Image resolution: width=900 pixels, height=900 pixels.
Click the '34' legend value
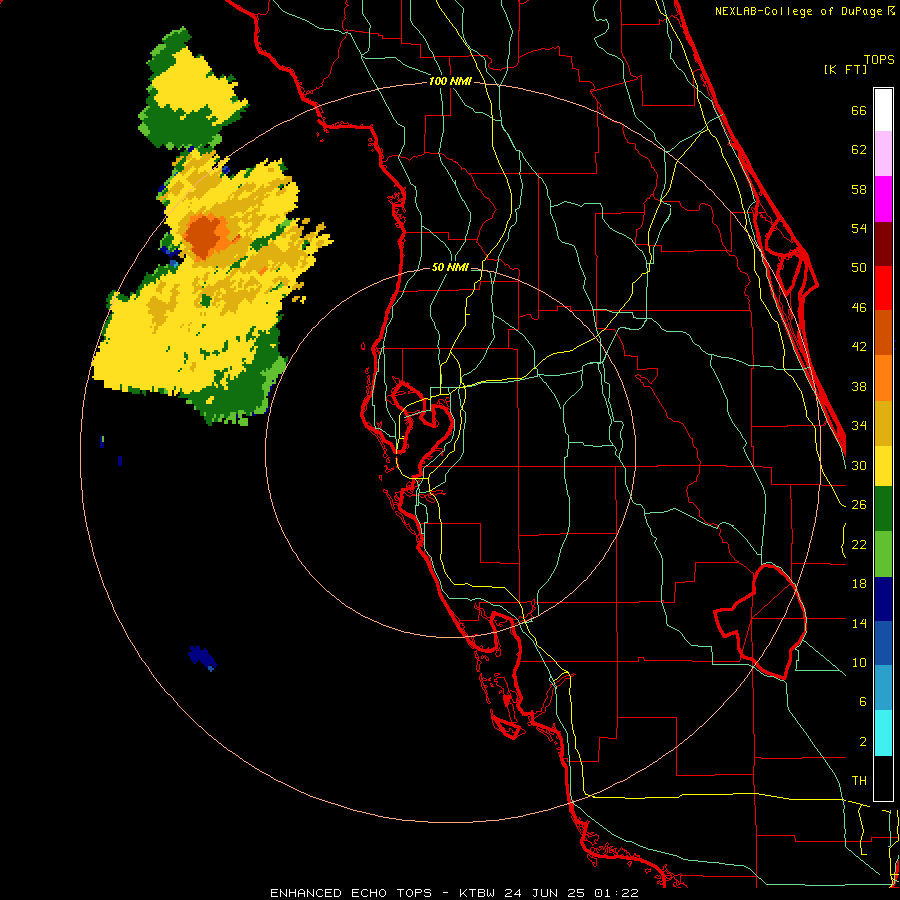point(859,426)
